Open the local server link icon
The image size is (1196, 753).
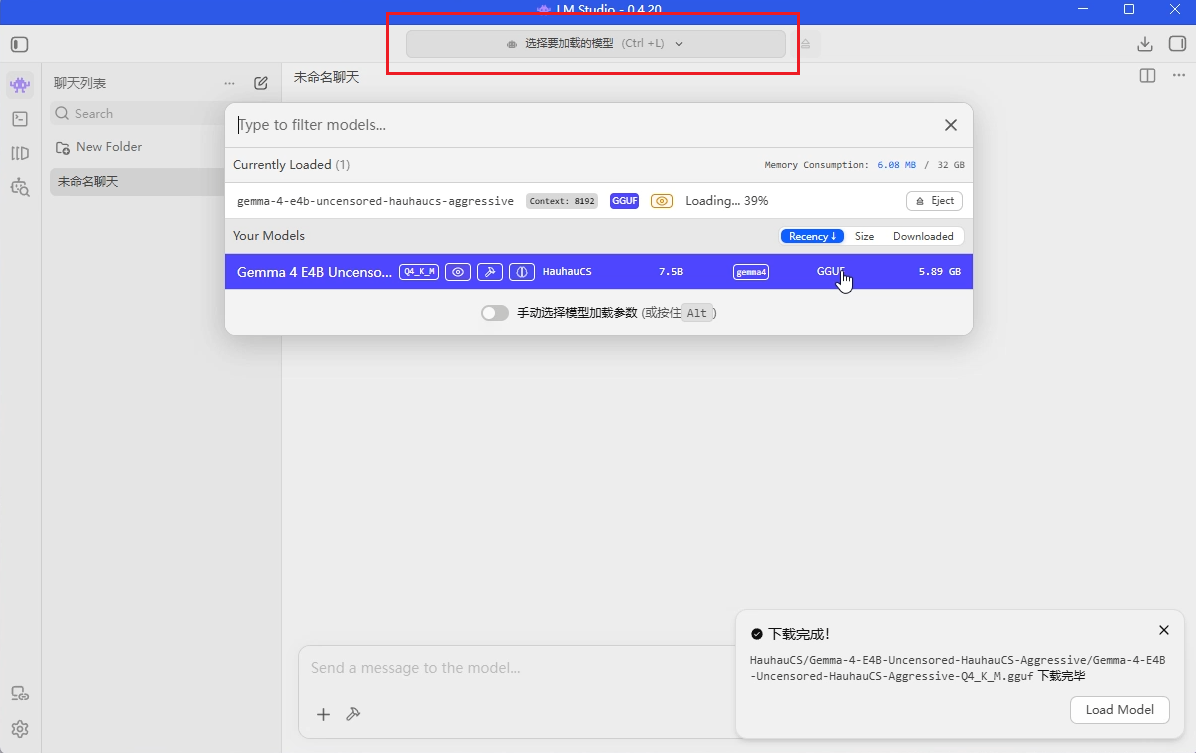click(20, 693)
